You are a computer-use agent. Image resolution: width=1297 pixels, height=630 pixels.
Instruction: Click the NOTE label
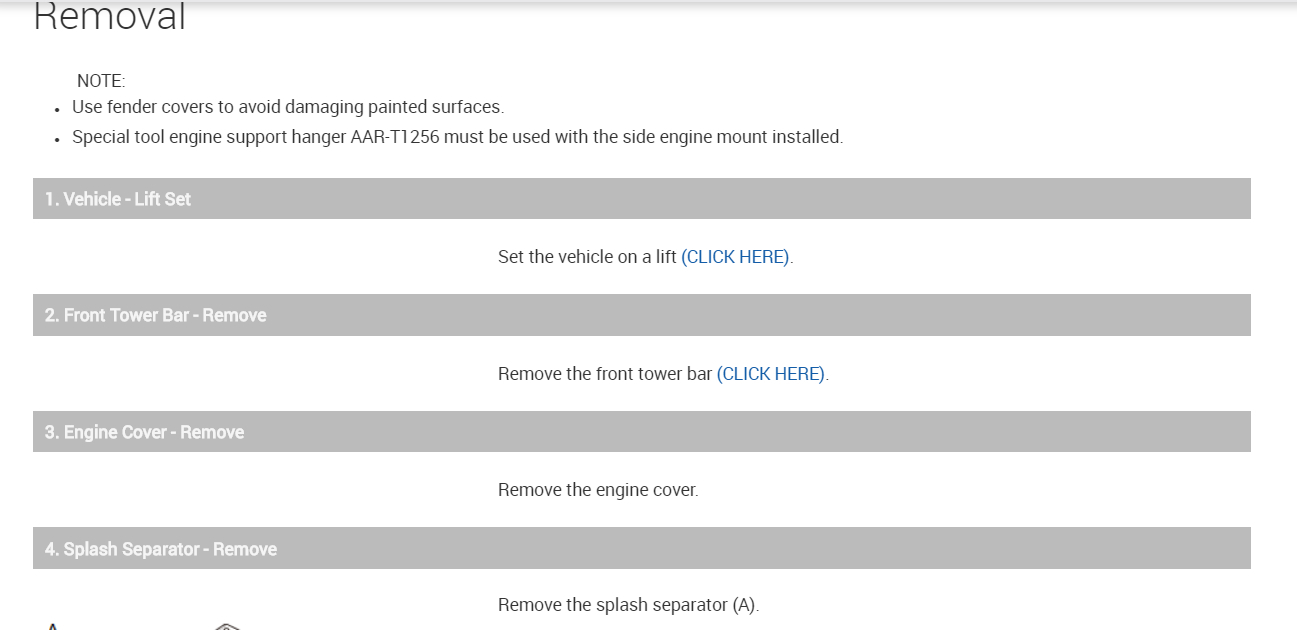point(101,81)
